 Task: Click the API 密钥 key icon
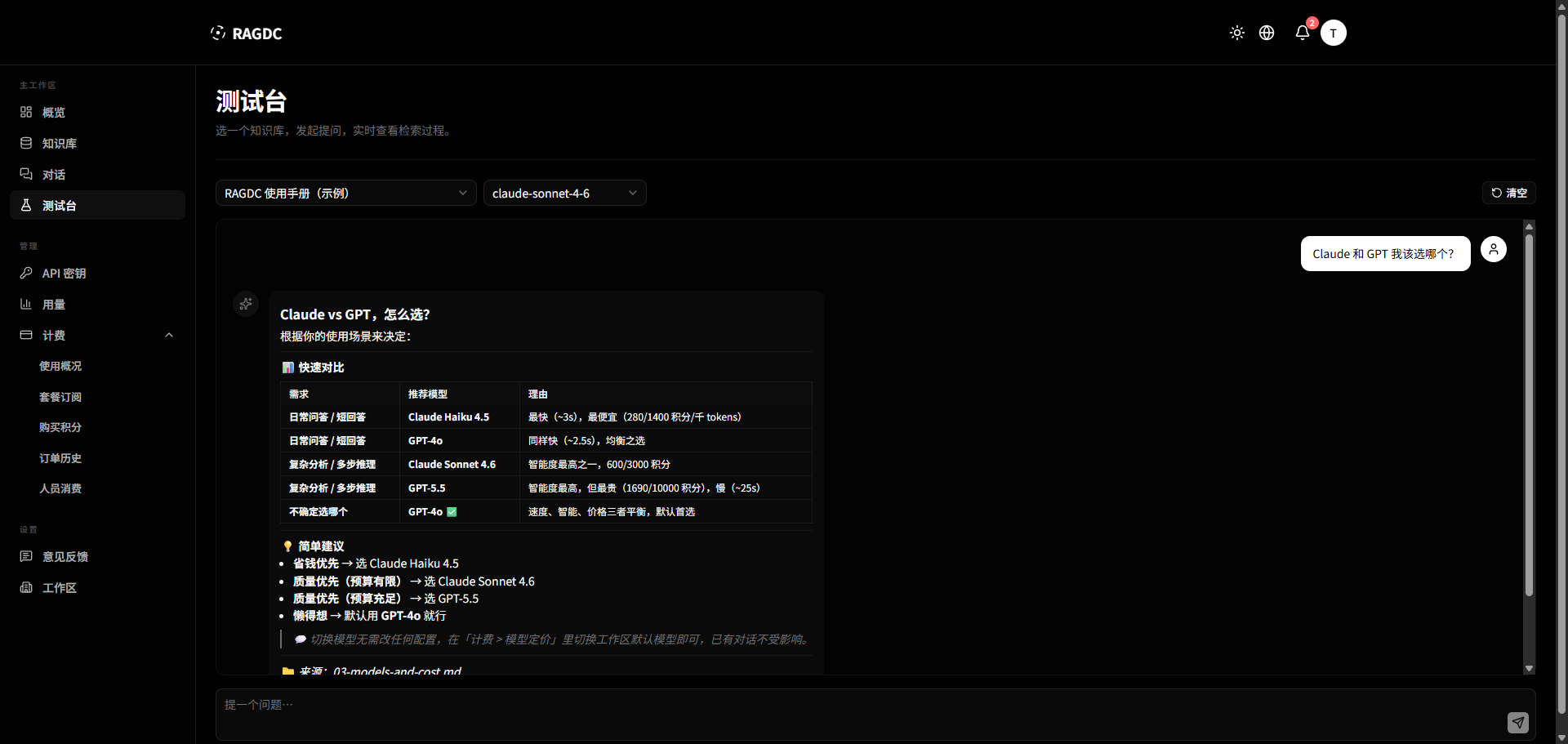click(26, 273)
